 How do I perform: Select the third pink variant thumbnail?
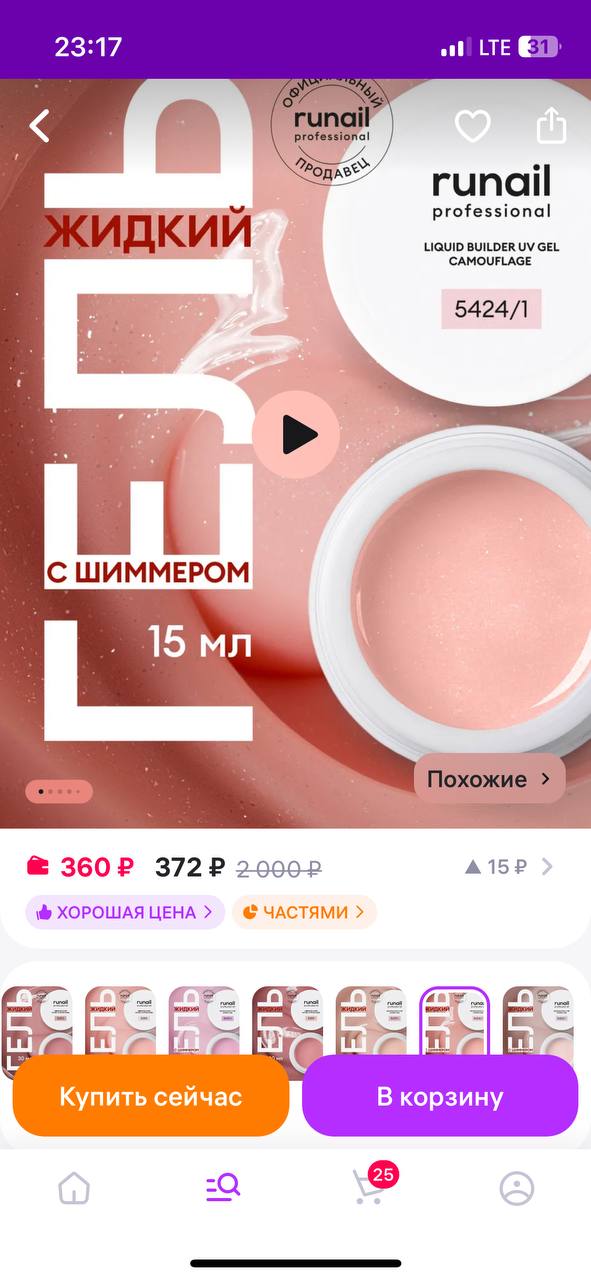coord(203,1021)
